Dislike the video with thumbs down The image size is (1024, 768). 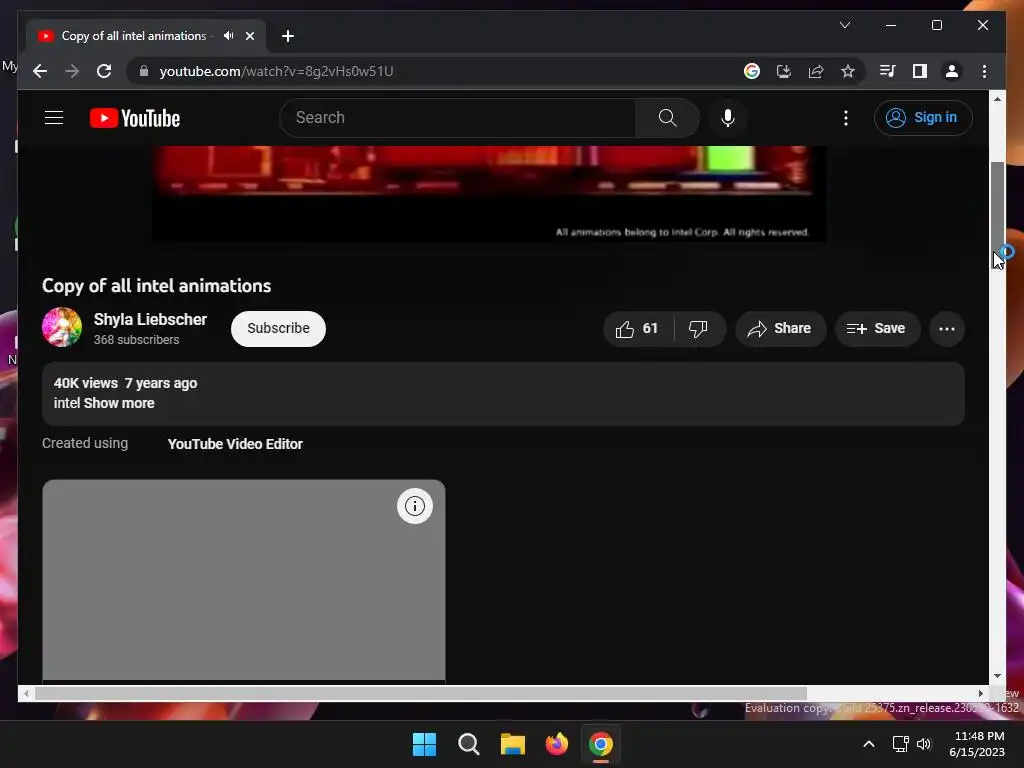click(x=698, y=328)
